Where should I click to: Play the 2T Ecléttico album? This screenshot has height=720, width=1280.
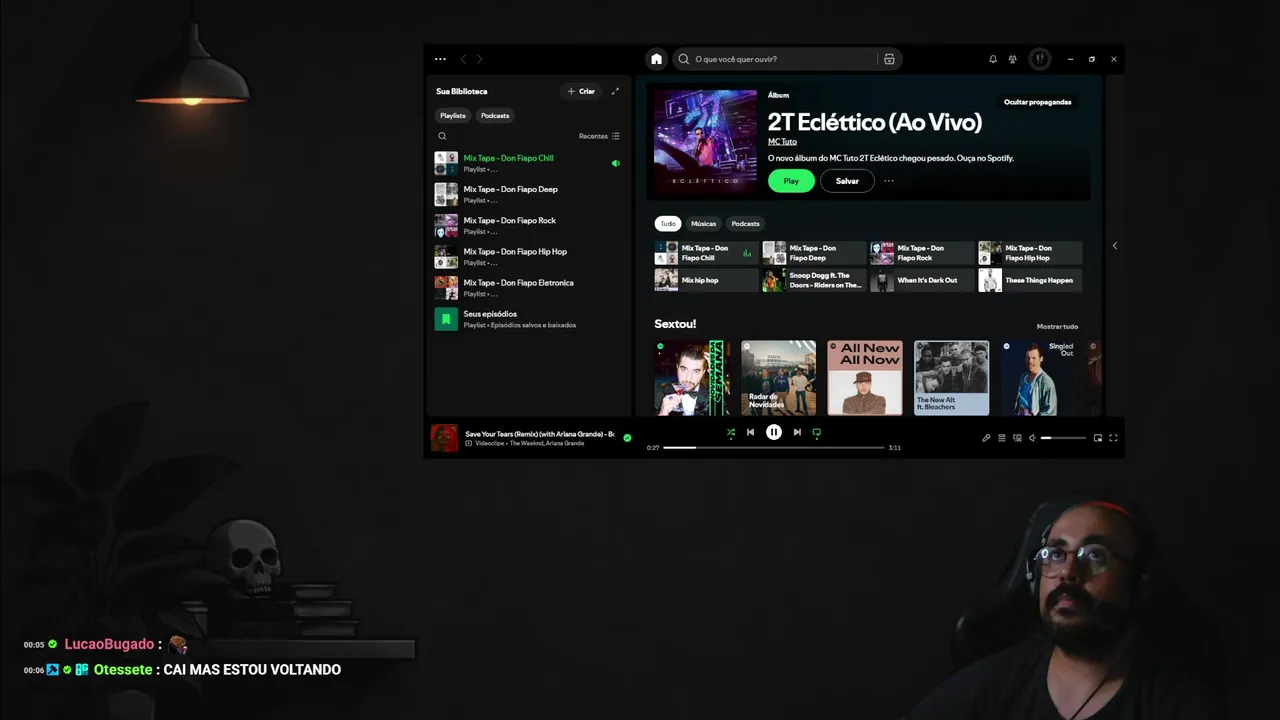click(x=791, y=181)
